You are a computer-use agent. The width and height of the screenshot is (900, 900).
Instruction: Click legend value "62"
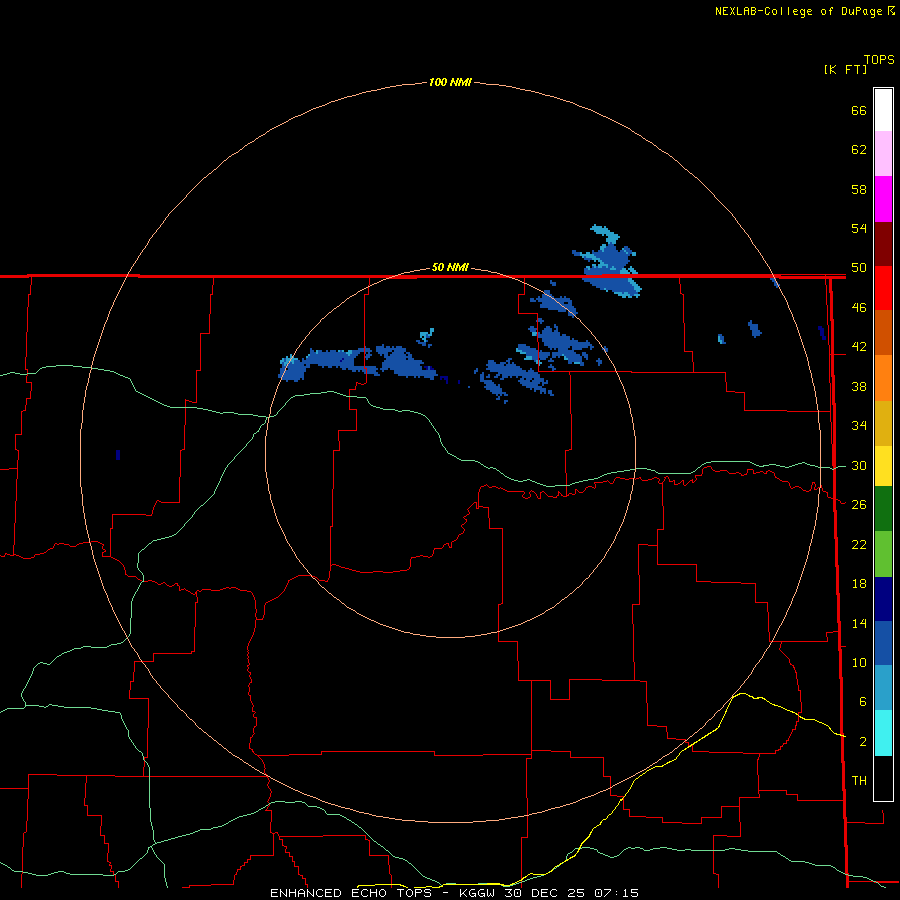point(859,150)
